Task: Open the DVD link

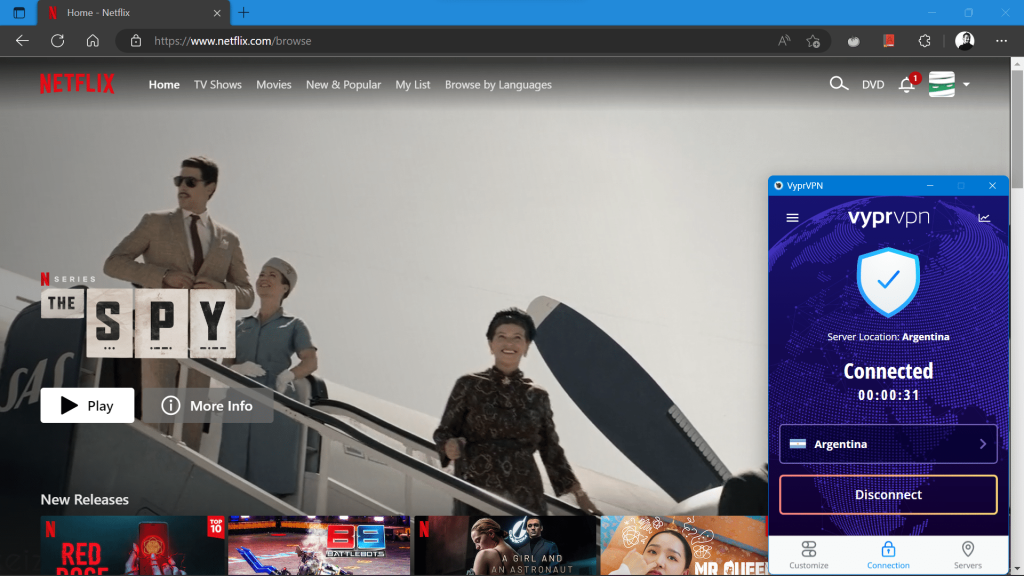Action: pos(872,85)
